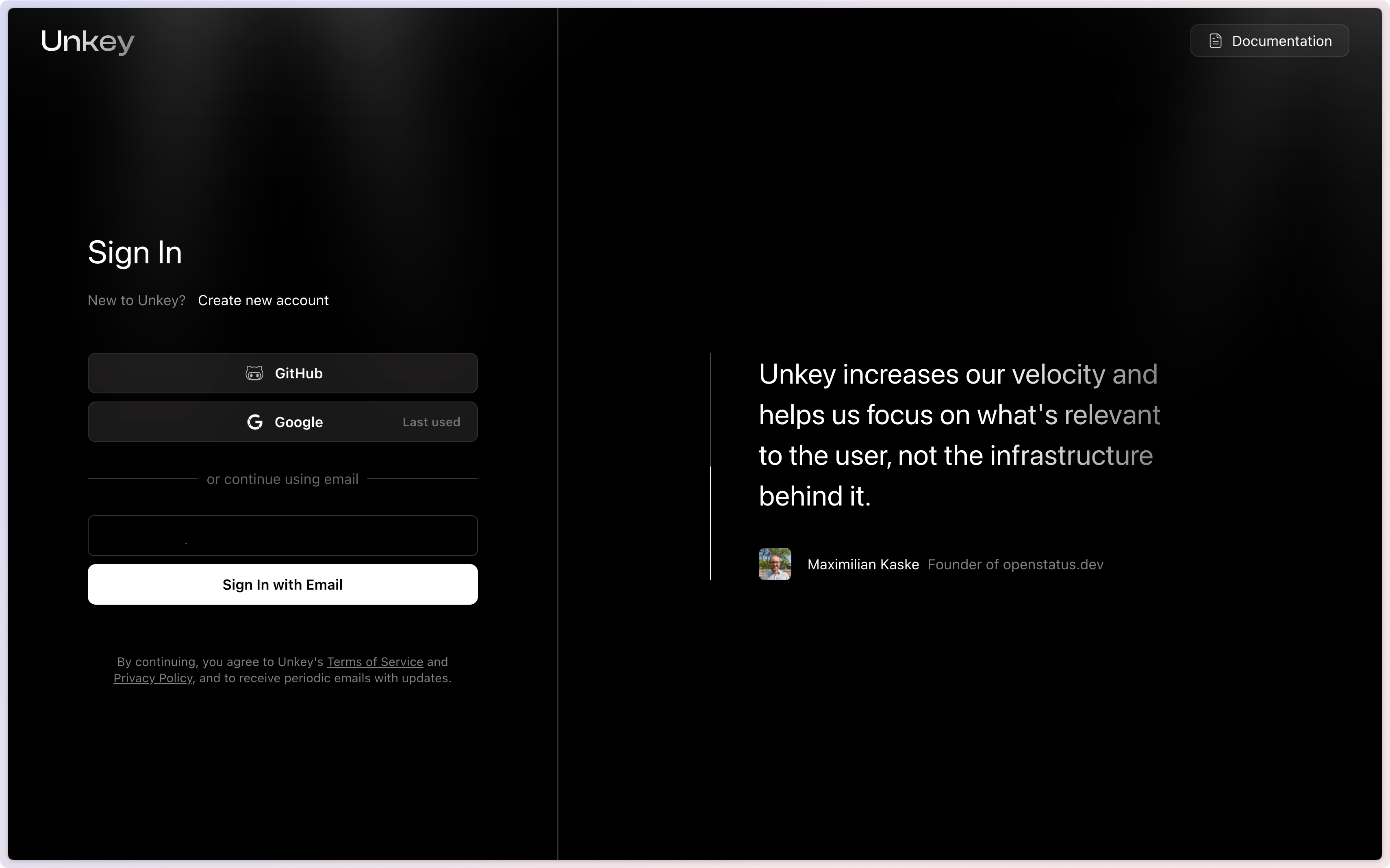The width and height of the screenshot is (1390, 868).
Task: Click Maximilian Kaske's avatar photo
Action: point(775,564)
